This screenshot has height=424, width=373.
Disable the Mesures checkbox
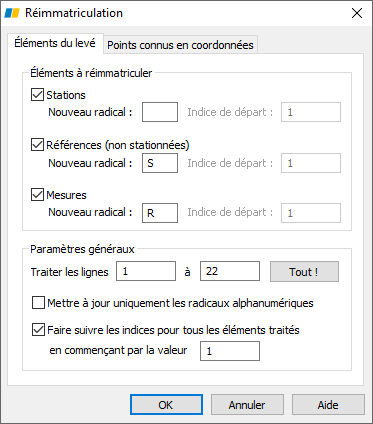coord(37,195)
